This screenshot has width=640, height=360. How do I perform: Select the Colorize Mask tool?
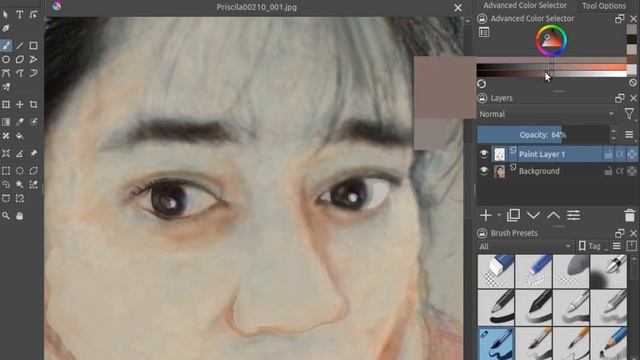pyautogui.click(x=33, y=122)
